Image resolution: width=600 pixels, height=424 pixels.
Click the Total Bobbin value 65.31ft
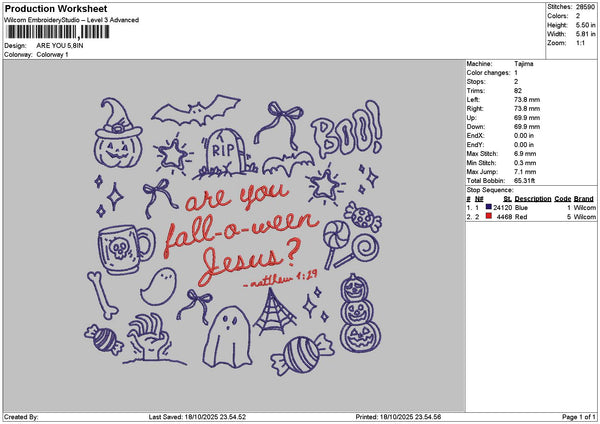(x=525, y=181)
